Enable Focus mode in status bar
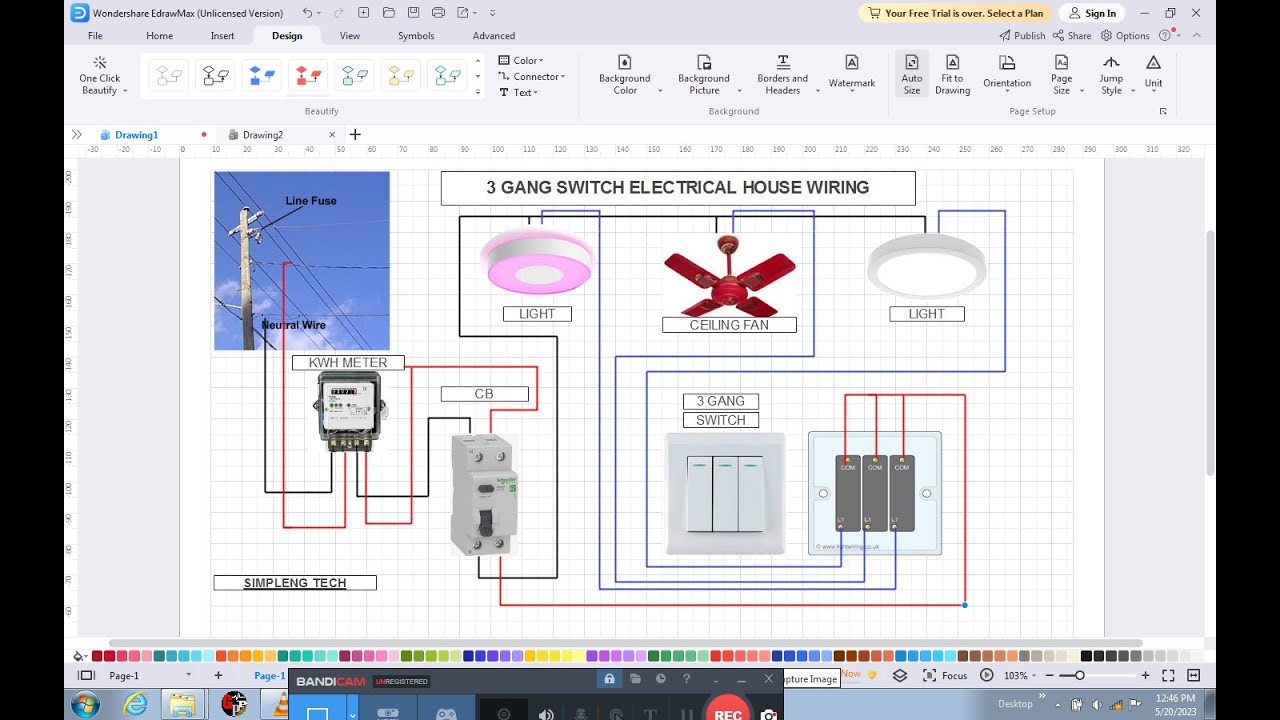Viewport: 1280px width, 720px height. click(x=945, y=676)
